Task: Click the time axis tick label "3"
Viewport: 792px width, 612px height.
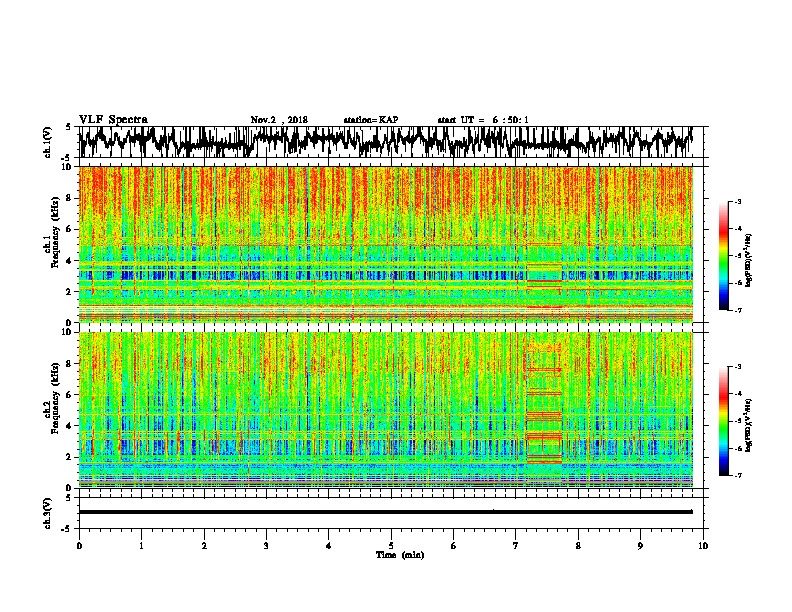Action: [x=266, y=546]
